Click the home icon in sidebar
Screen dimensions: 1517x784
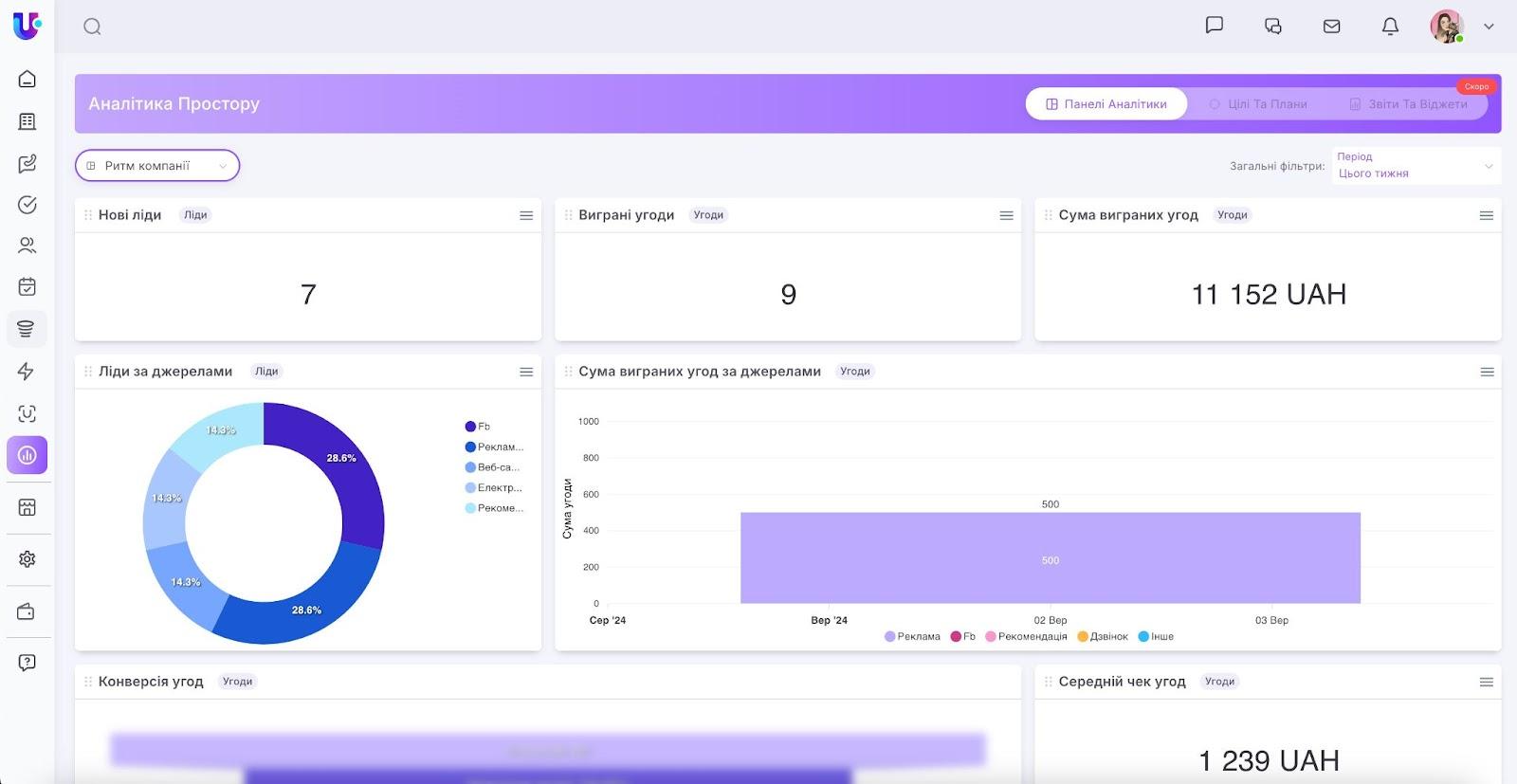tap(27, 79)
